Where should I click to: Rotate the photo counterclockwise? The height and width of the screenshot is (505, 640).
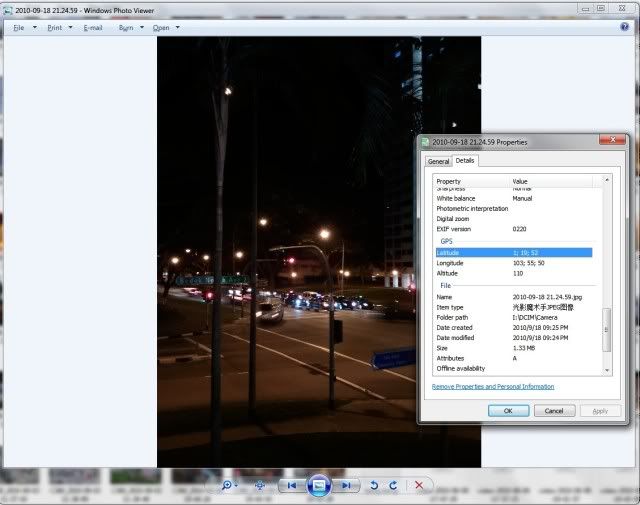click(x=375, y=485)
